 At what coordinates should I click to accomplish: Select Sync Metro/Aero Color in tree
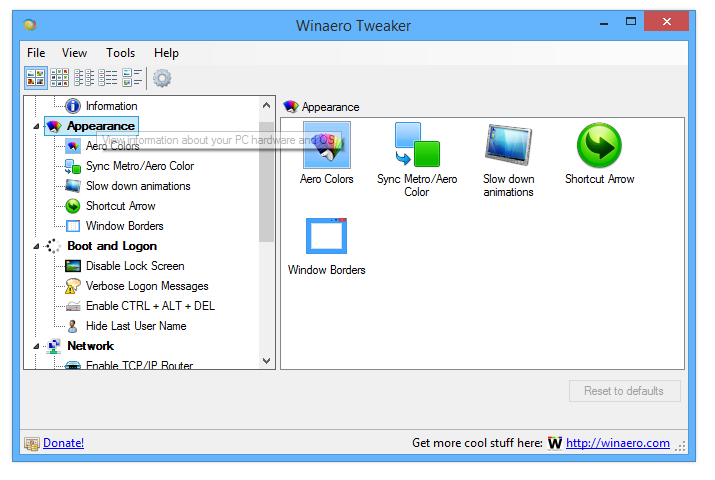click(x=140, y=166)
